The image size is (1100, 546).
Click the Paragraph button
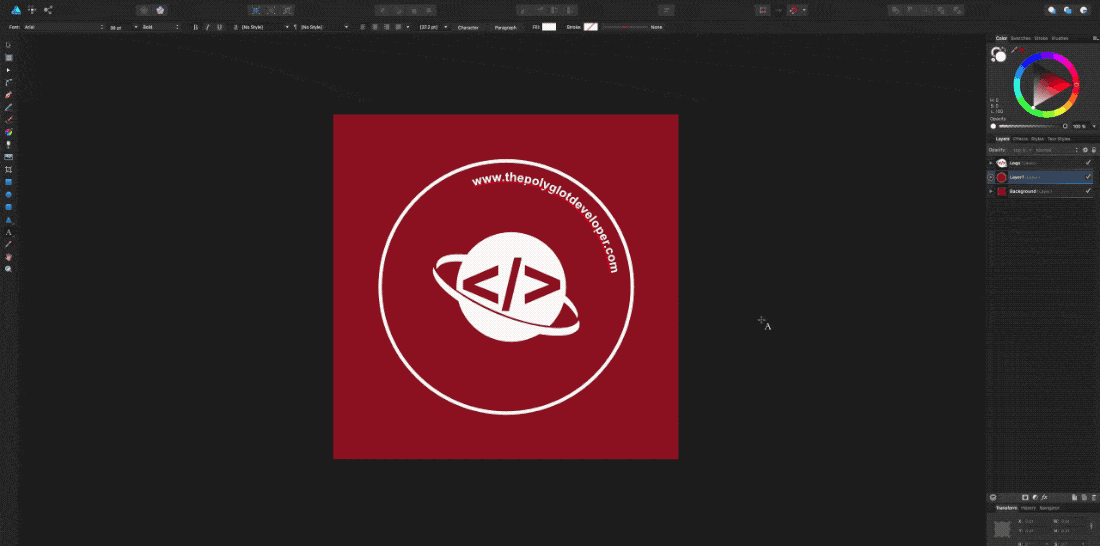[506, 27]
